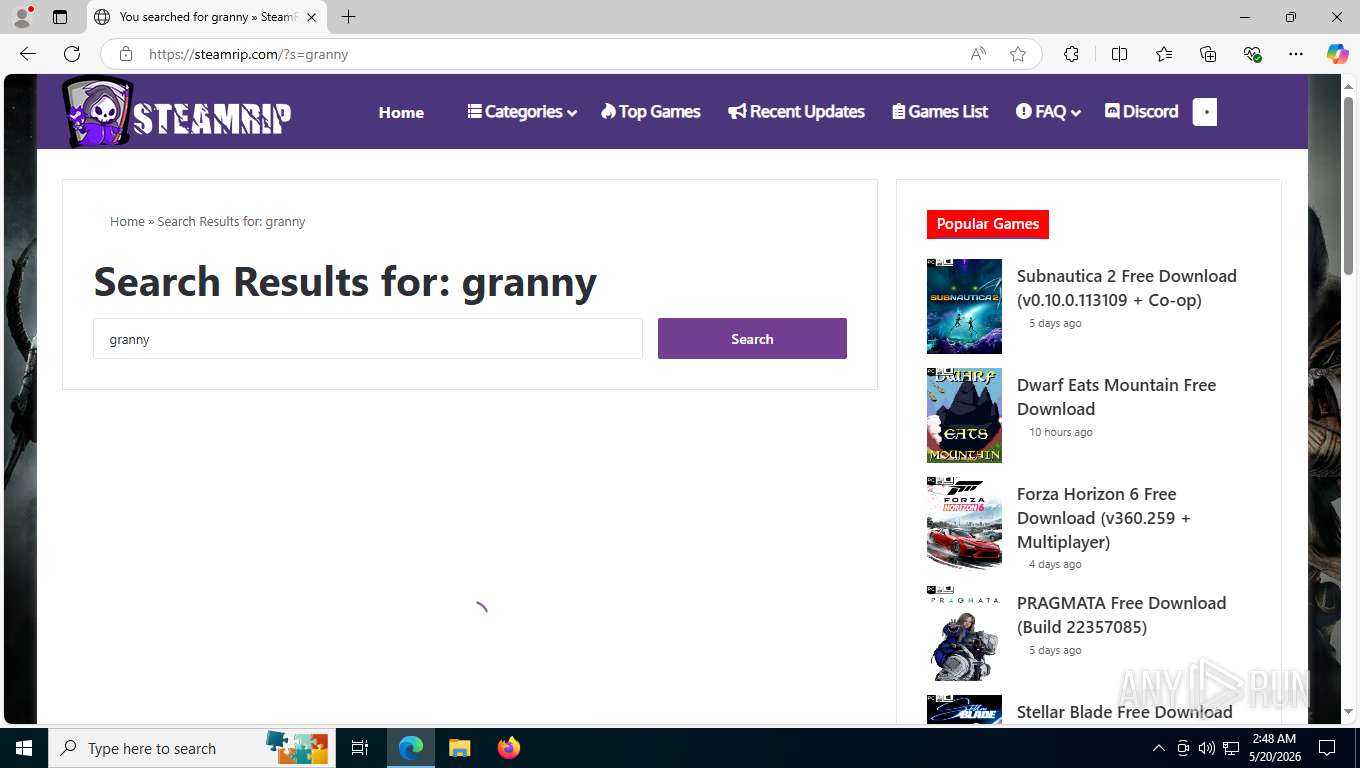Open browser Extensions icon
1360x768 pixels.
point(1071,54)
